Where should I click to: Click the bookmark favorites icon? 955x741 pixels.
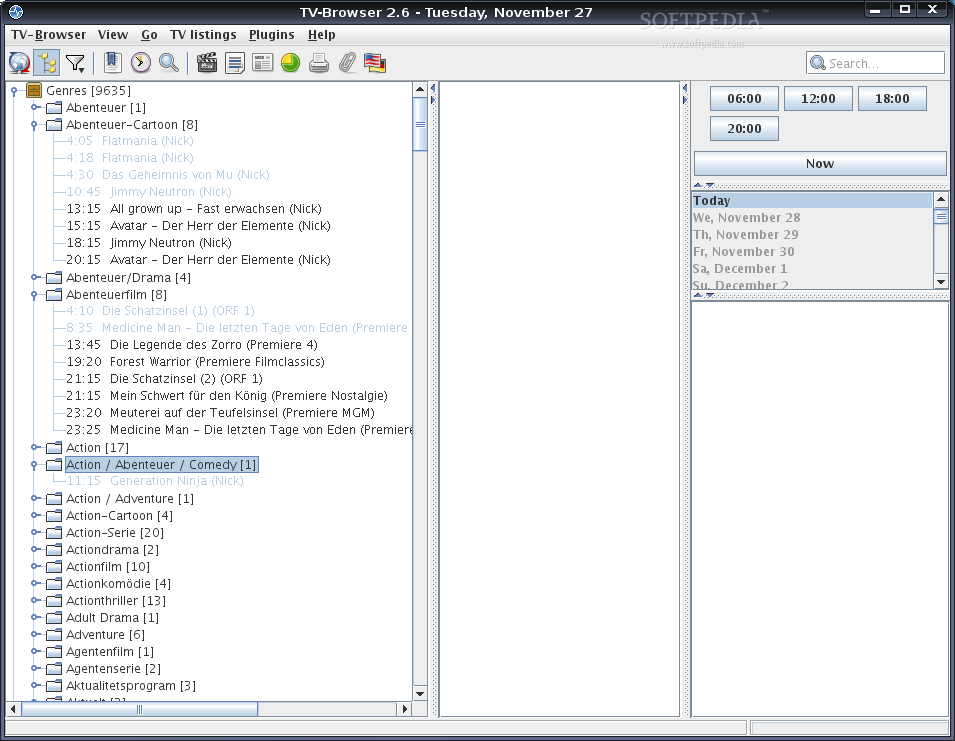[113, 63]
